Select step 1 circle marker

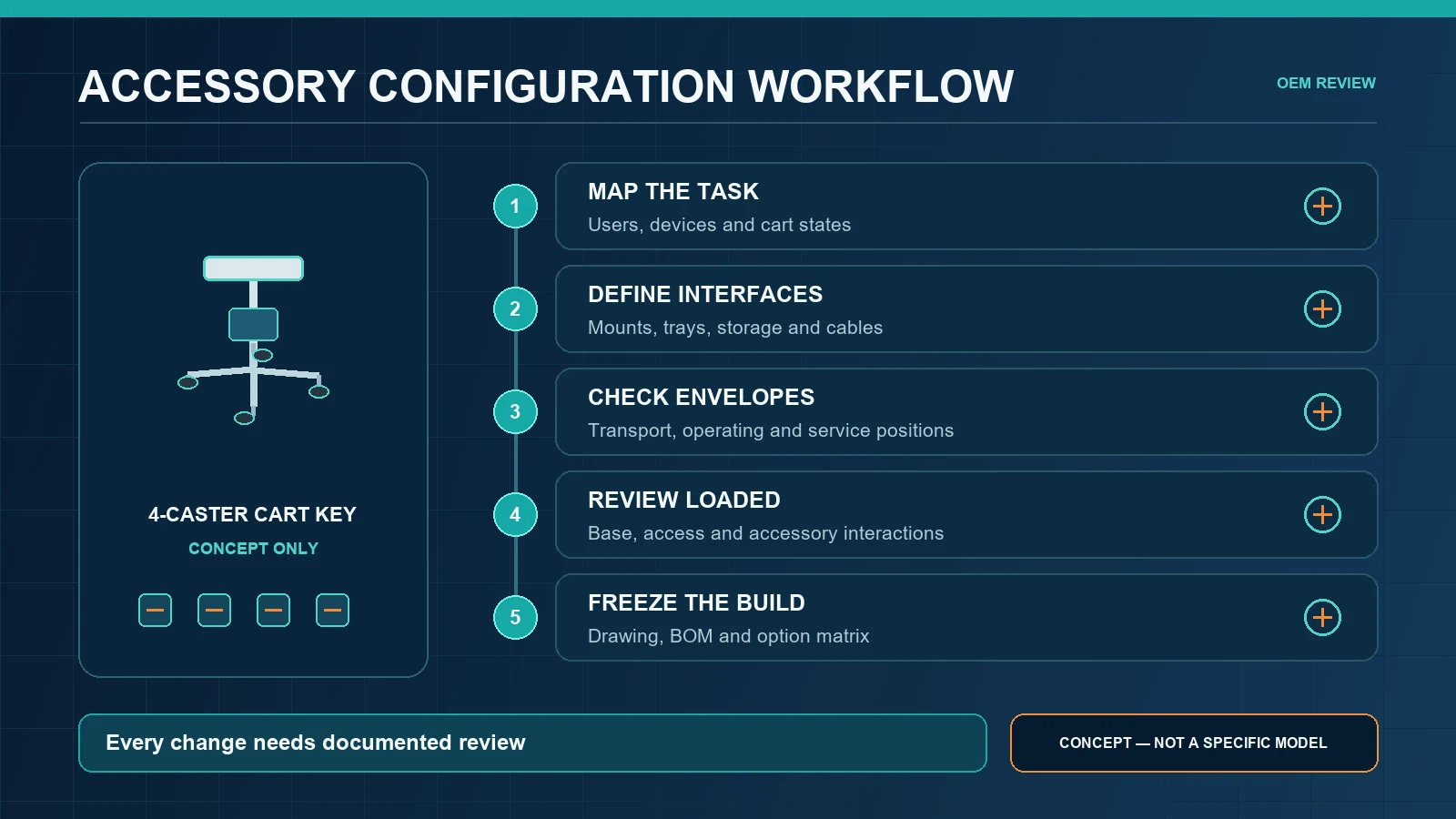click(515, 207)
